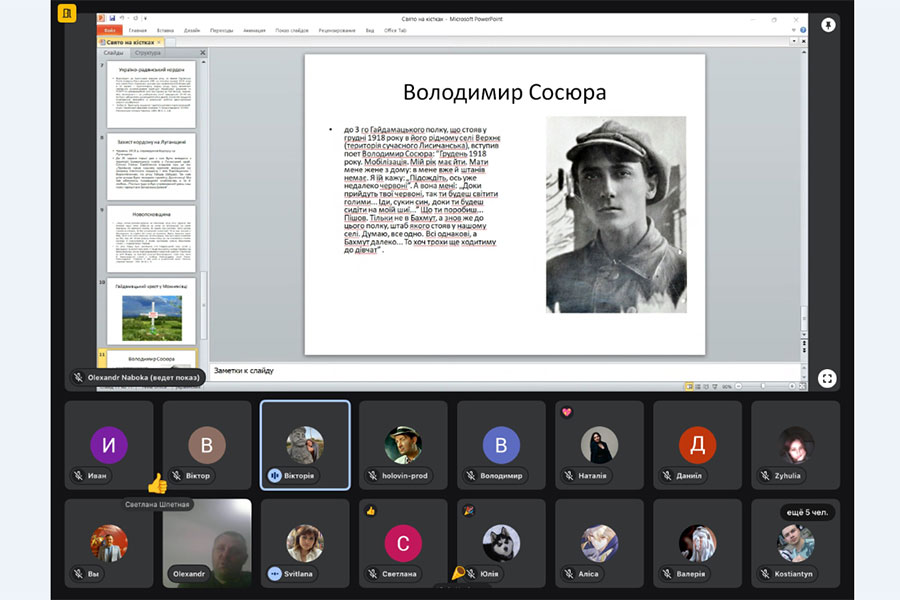
Task: Adjust the zoom slider in PowerPoint's status bar
Action: [764, 385]
